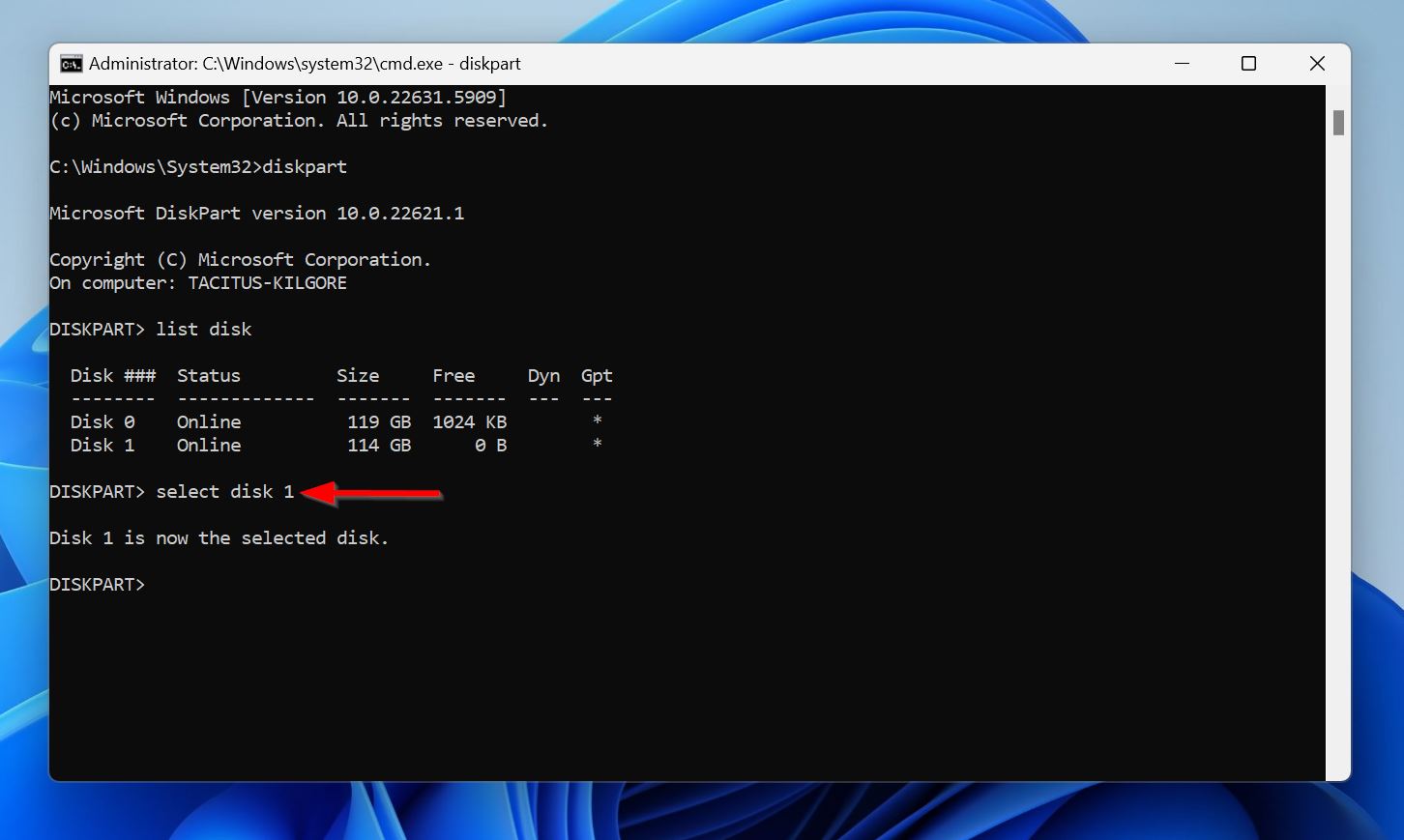
Task: Click the Size column header text
Action: pos(358,375)
